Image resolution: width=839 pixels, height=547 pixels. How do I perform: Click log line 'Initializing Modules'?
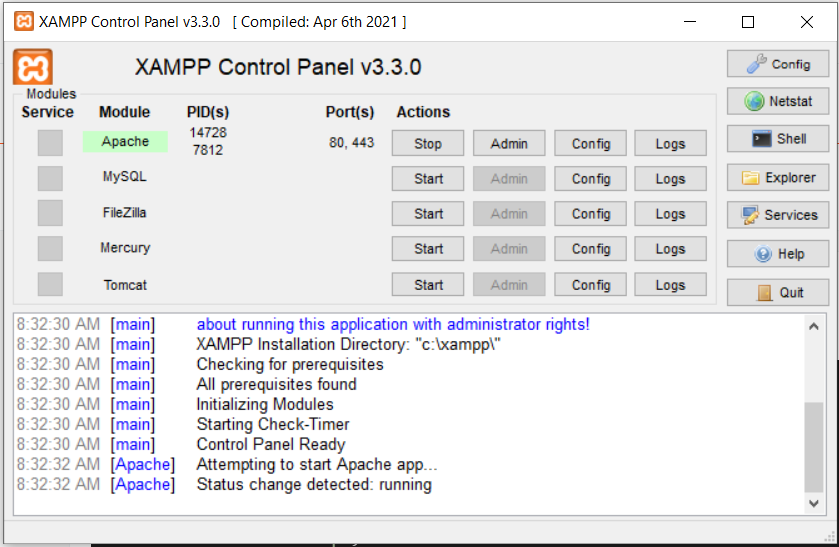[265, 404]
